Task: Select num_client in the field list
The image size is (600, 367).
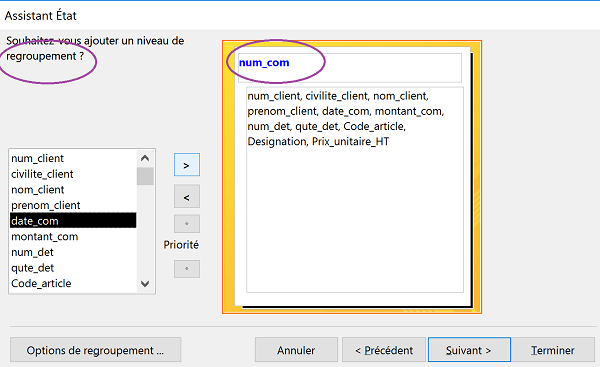Action: click(73, 158)
